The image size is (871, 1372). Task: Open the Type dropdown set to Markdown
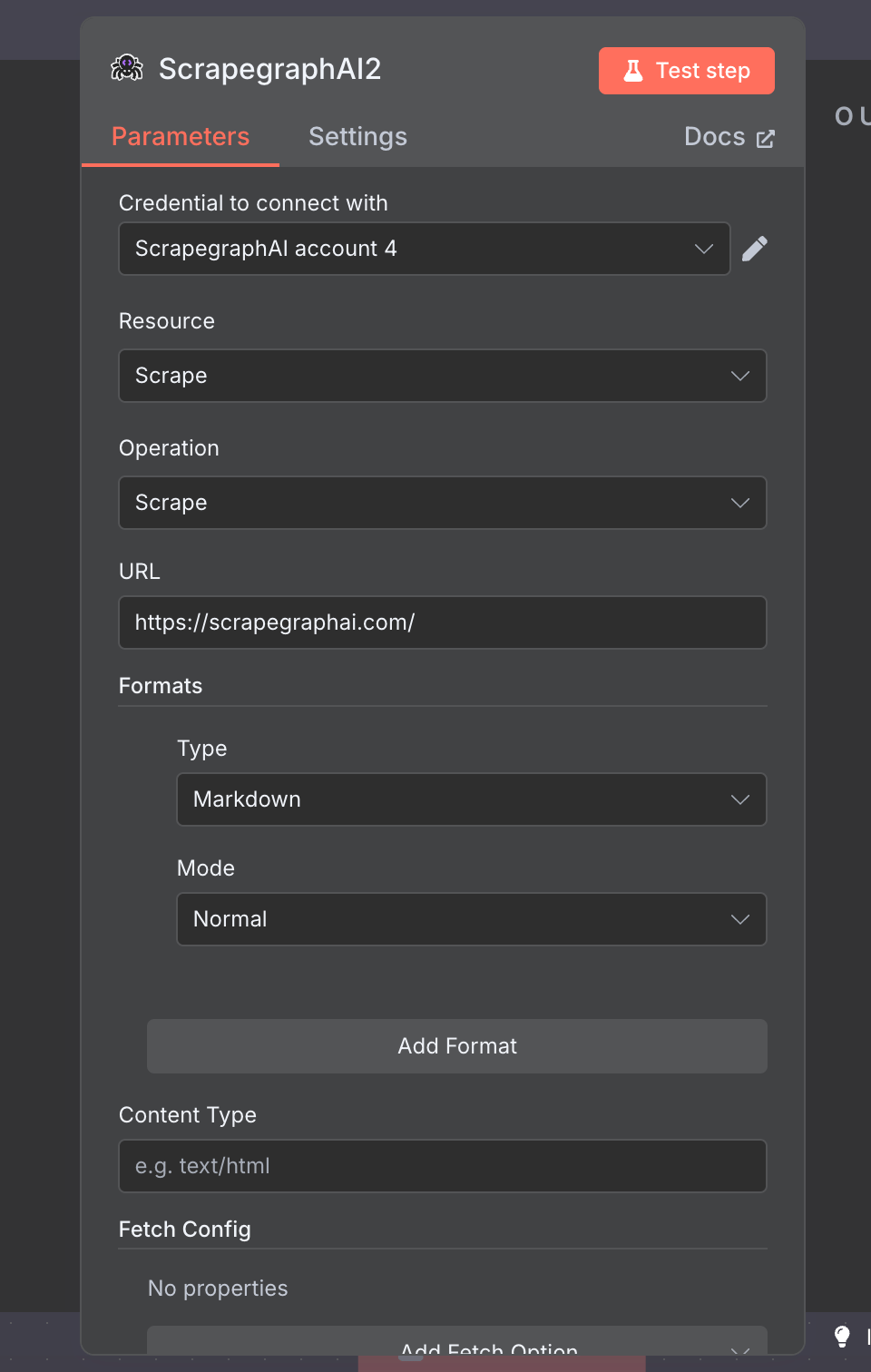472,799
